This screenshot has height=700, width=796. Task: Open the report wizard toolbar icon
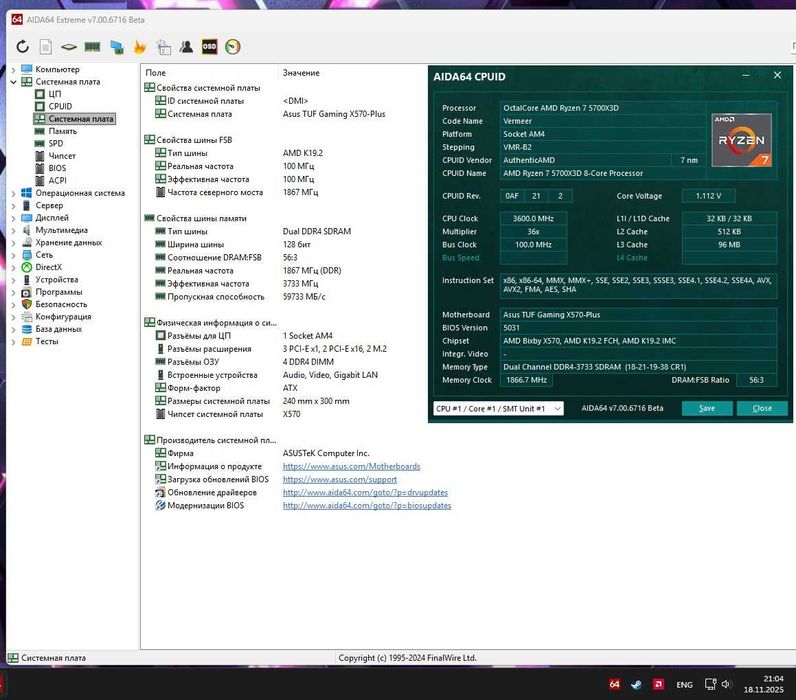(x=163, y=47)
